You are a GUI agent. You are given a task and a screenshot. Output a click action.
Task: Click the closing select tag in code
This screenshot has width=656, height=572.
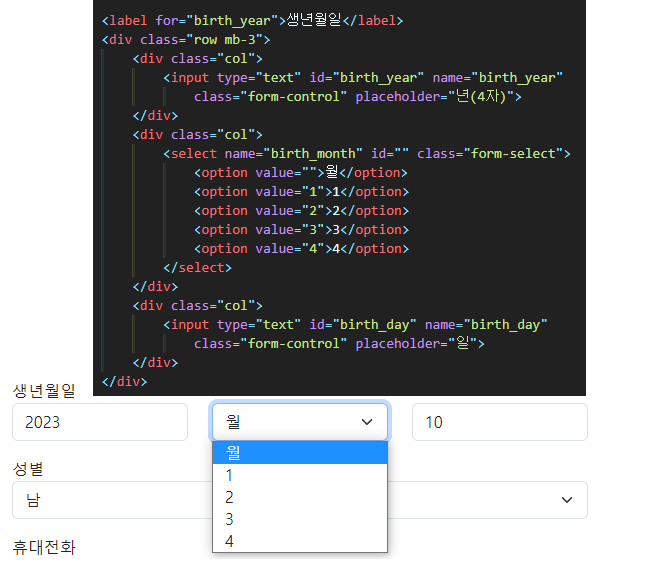click(x=197, y=267)
